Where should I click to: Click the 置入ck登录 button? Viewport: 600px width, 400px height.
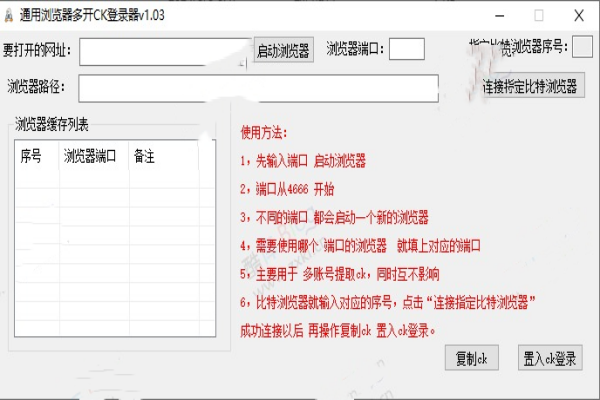tap(551, 357)
